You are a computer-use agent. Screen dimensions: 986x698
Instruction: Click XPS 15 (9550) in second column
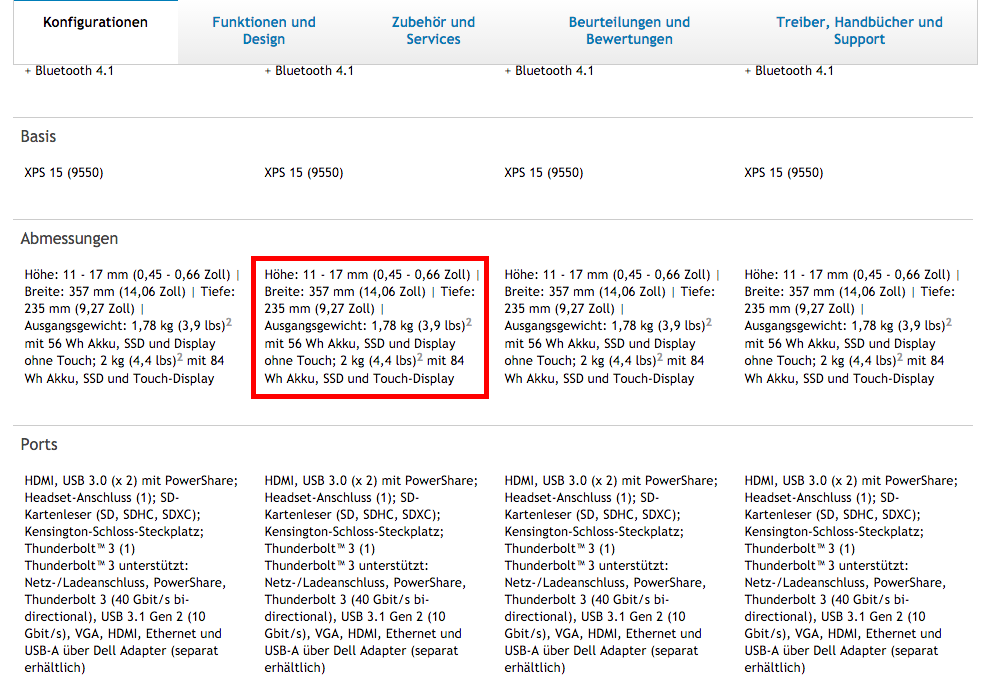304,173
